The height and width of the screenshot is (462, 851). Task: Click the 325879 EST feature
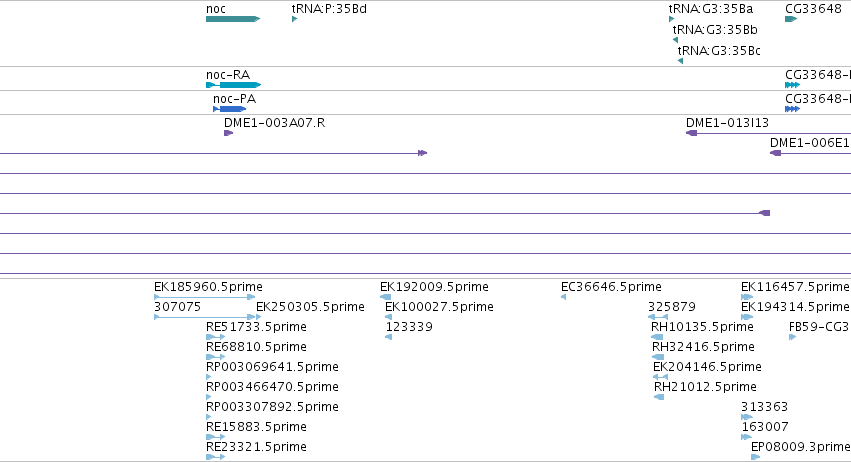click(658, 317)
